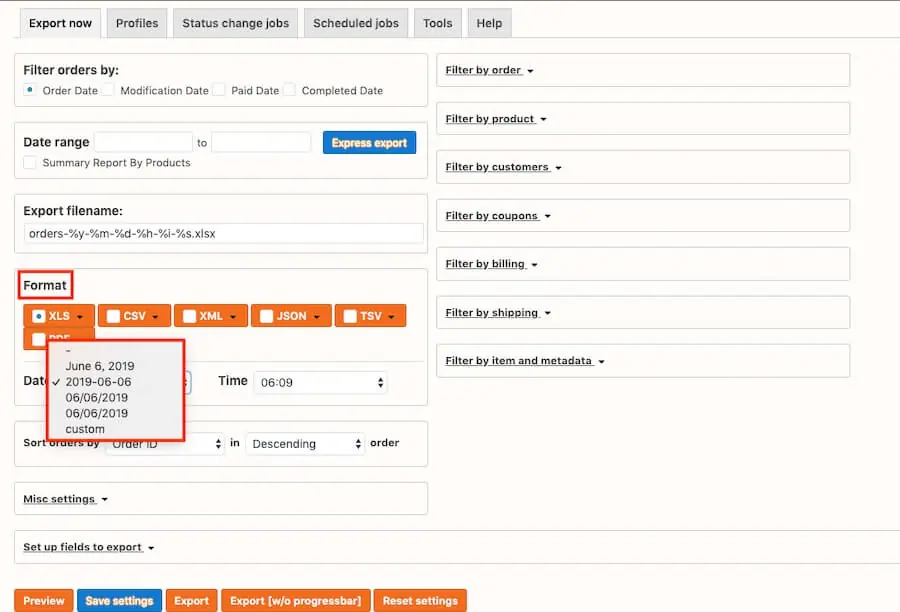Expand Filter by product section

tap(496, 119)
